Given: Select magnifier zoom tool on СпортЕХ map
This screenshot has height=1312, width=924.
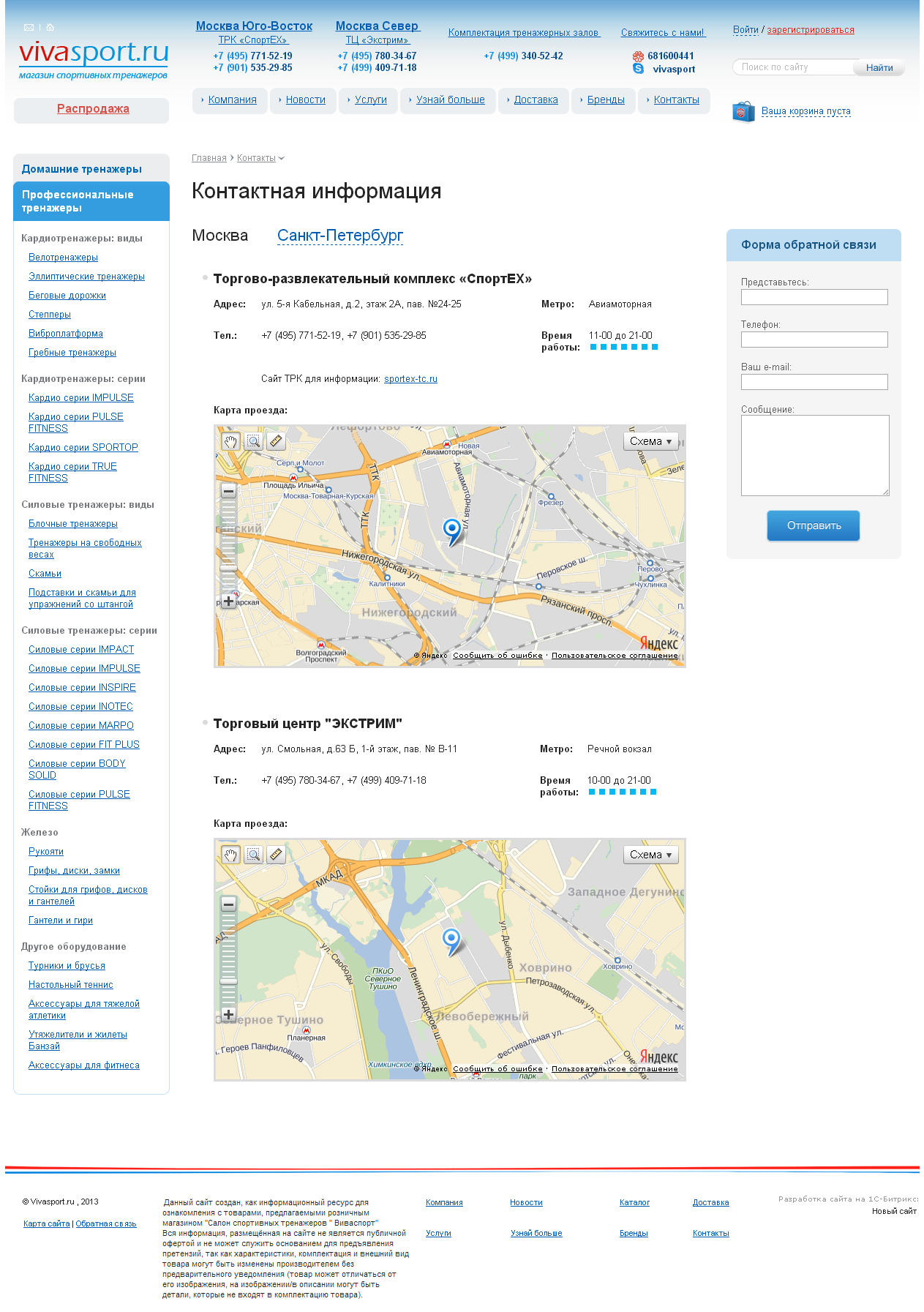Looking at the screenshot, I should pos(253,441).
